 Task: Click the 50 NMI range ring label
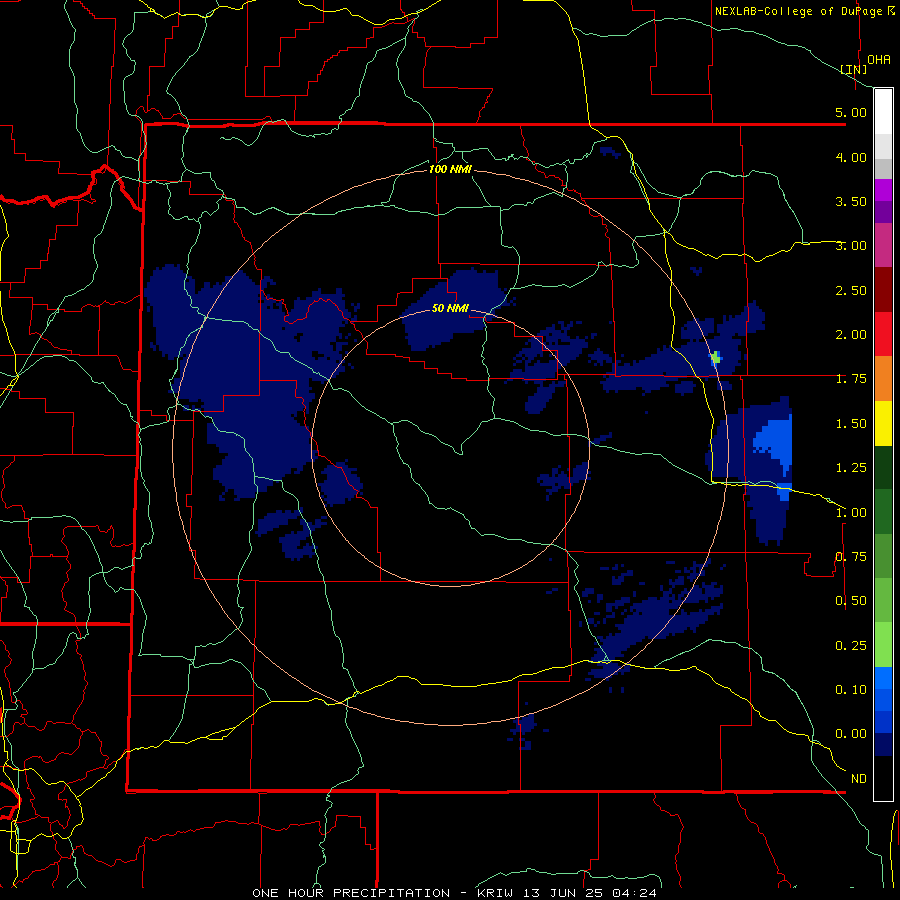(450, 308)
